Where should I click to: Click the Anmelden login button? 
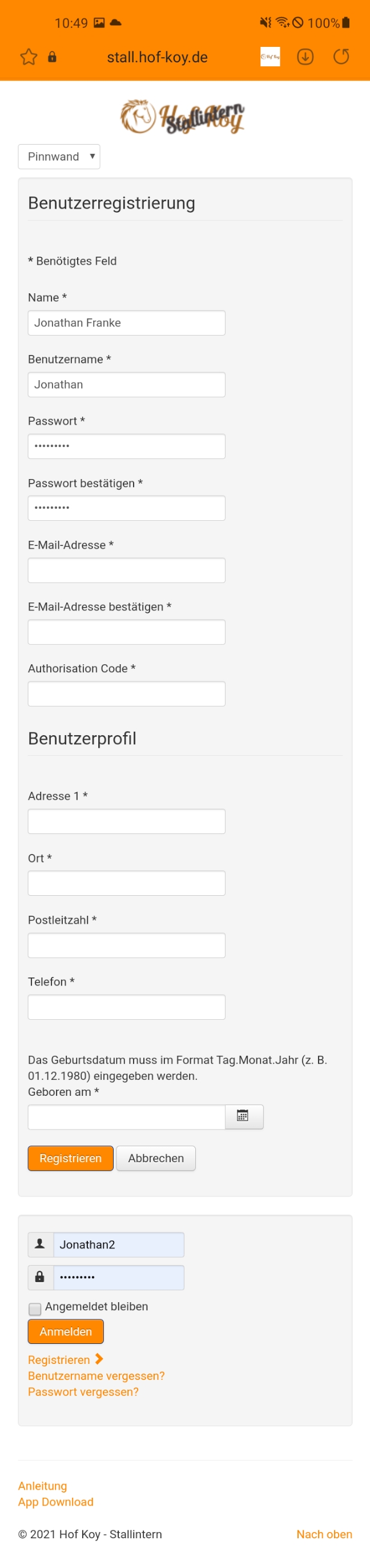click(x=66, y=1331)
